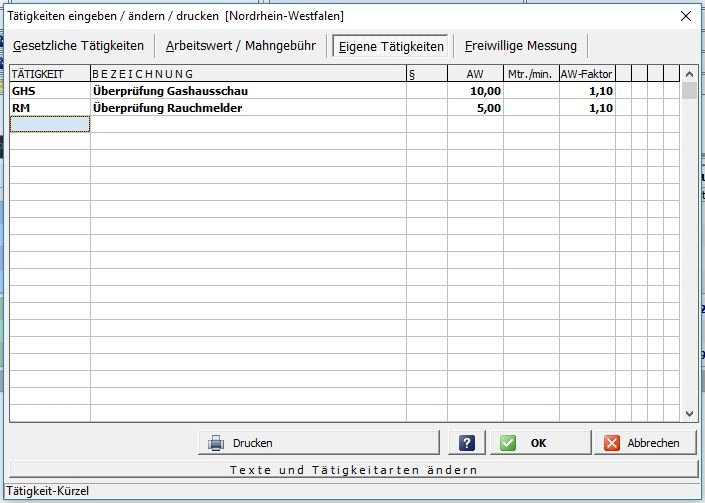Viewport: 705px width, 503px height.
Task: Click Überprüfung Gashausschau description cell
Action: click(x=248, y=91)
